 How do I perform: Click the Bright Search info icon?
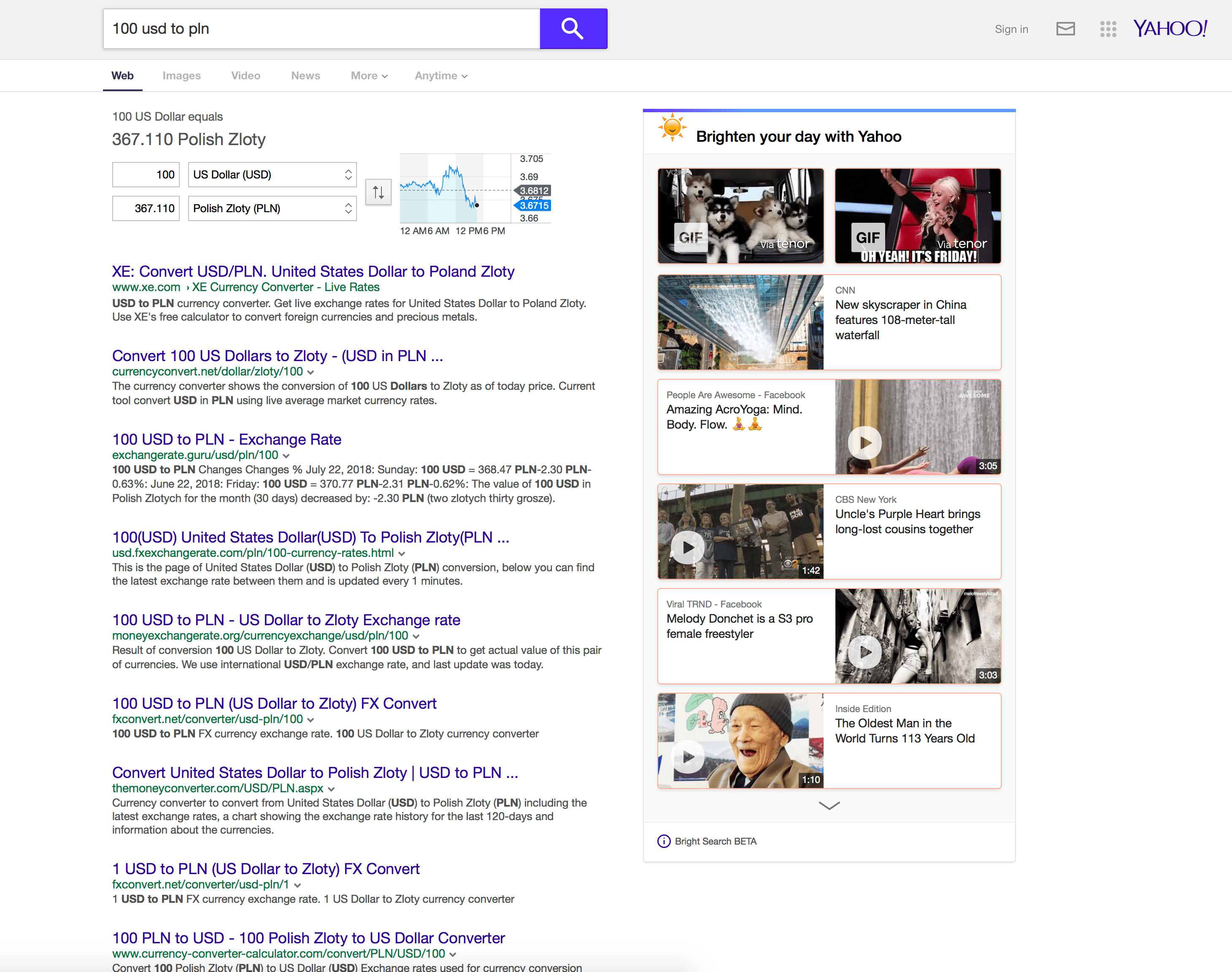pos(664,841)
